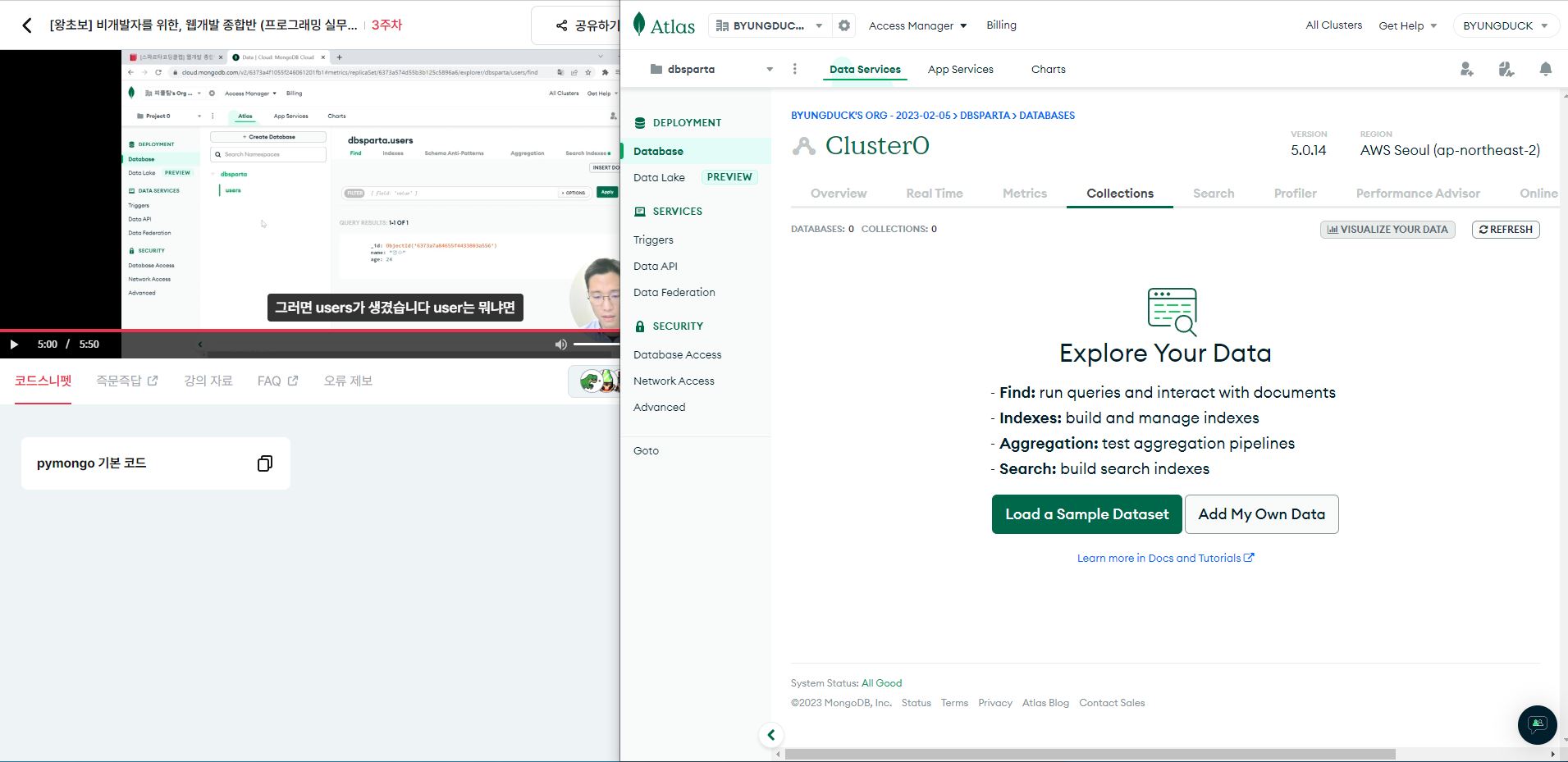This screenshot has width=1568, height=762.
Task: Open the Atlas leaf logo
Action: tap(665, 25)
